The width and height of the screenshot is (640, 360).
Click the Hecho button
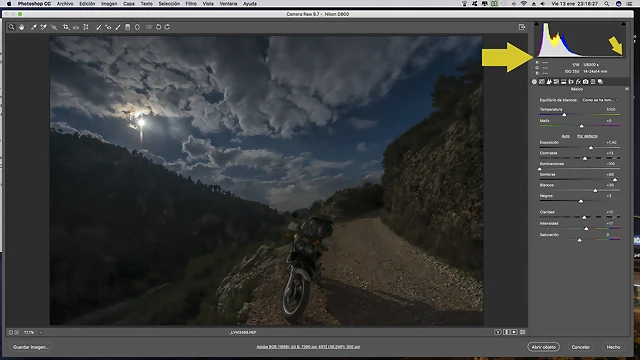pos(613,347)
